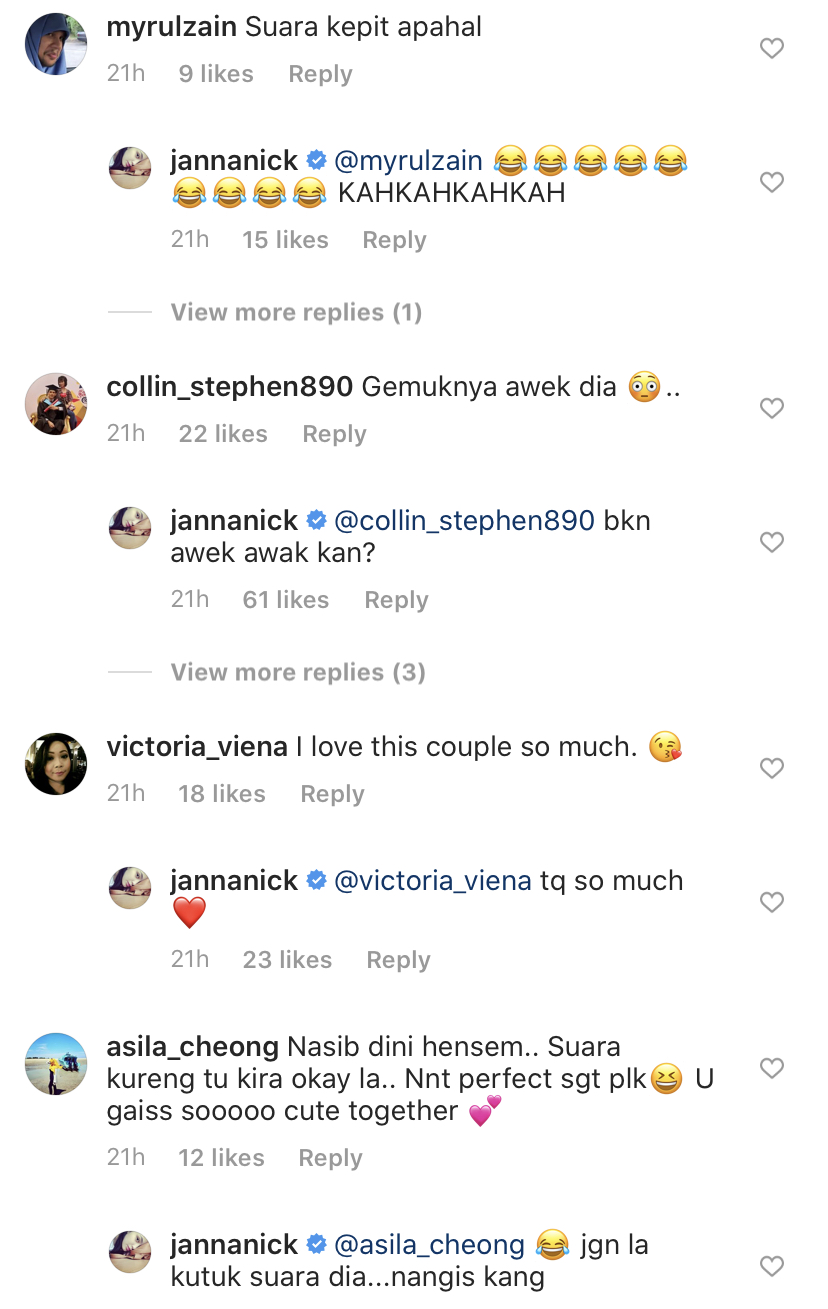The width and height of the screenshot is (828, 1309).
Task: Expand 'View more replies (3)'
Action: tap(298, 673)
